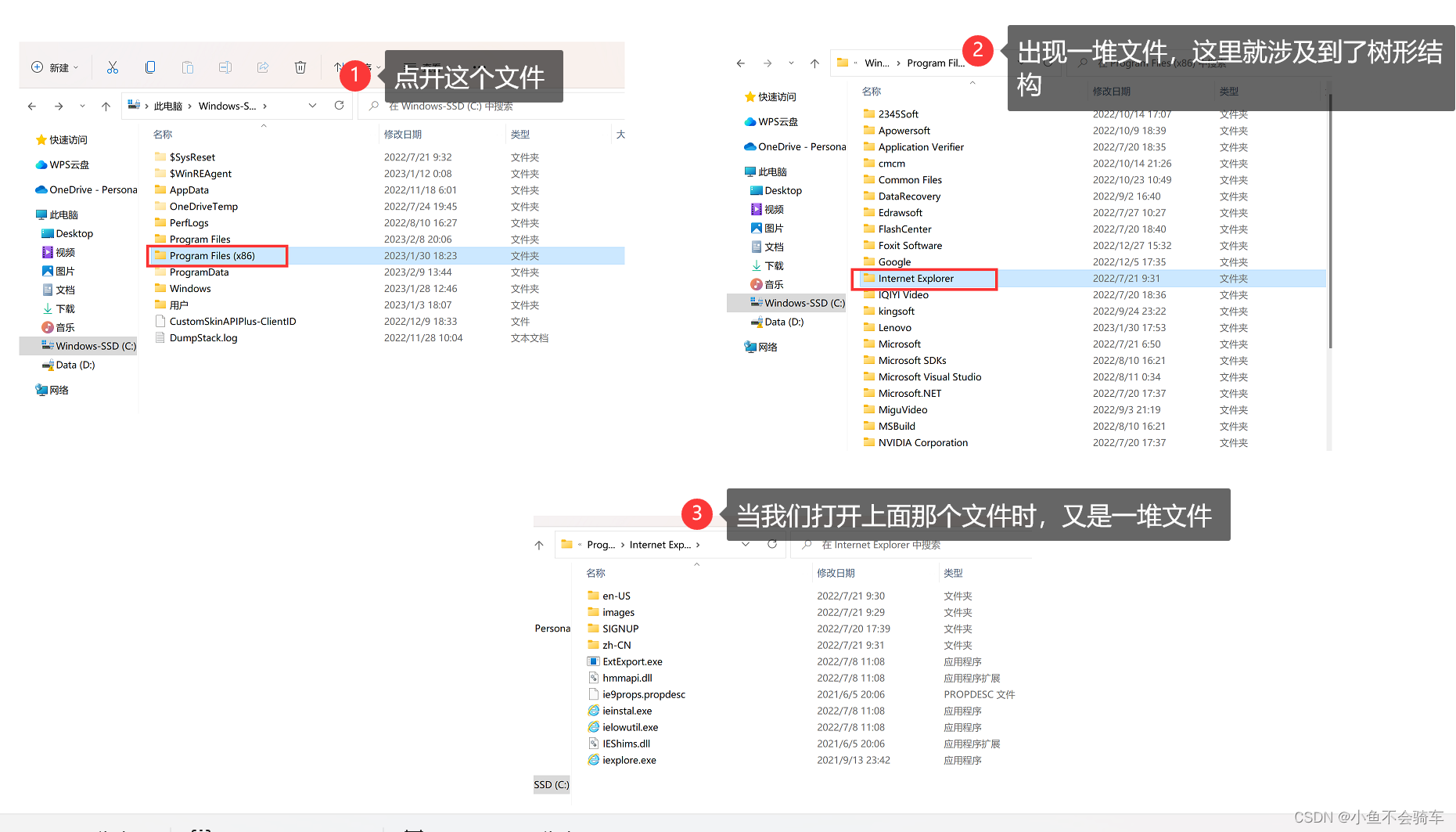Click Prog... breadcrumb in third window
Screen dimensions: 1456x832
click(601, 545)
